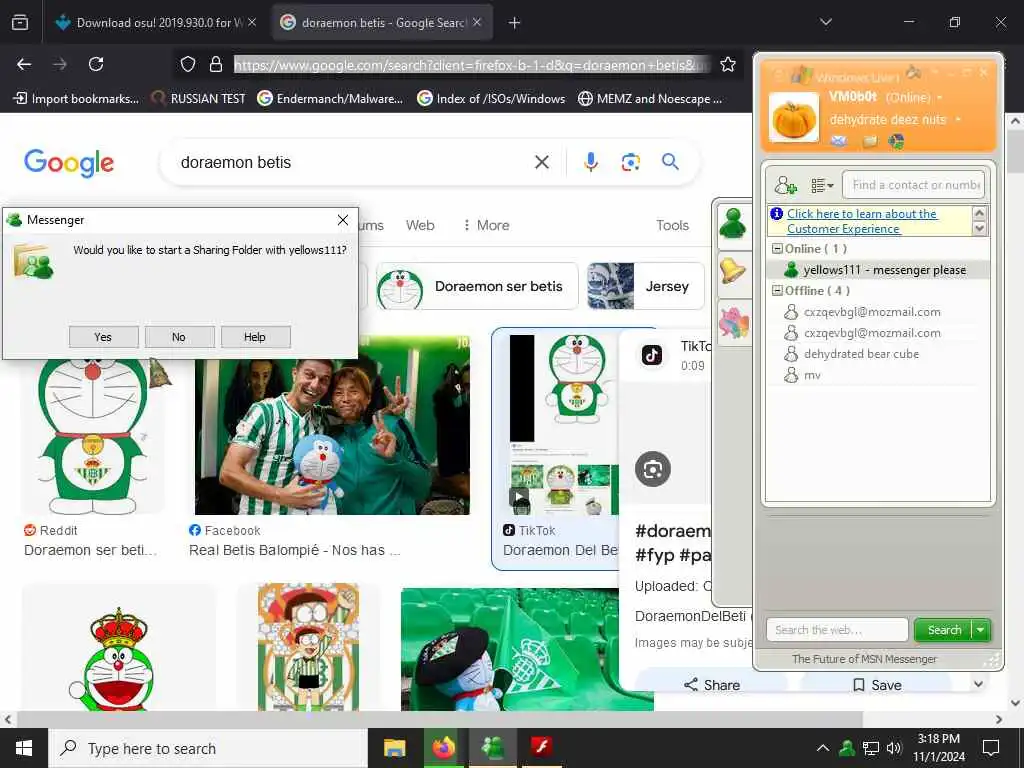Open the More search filters menu
1024x768 pixels.
[487, 225]
